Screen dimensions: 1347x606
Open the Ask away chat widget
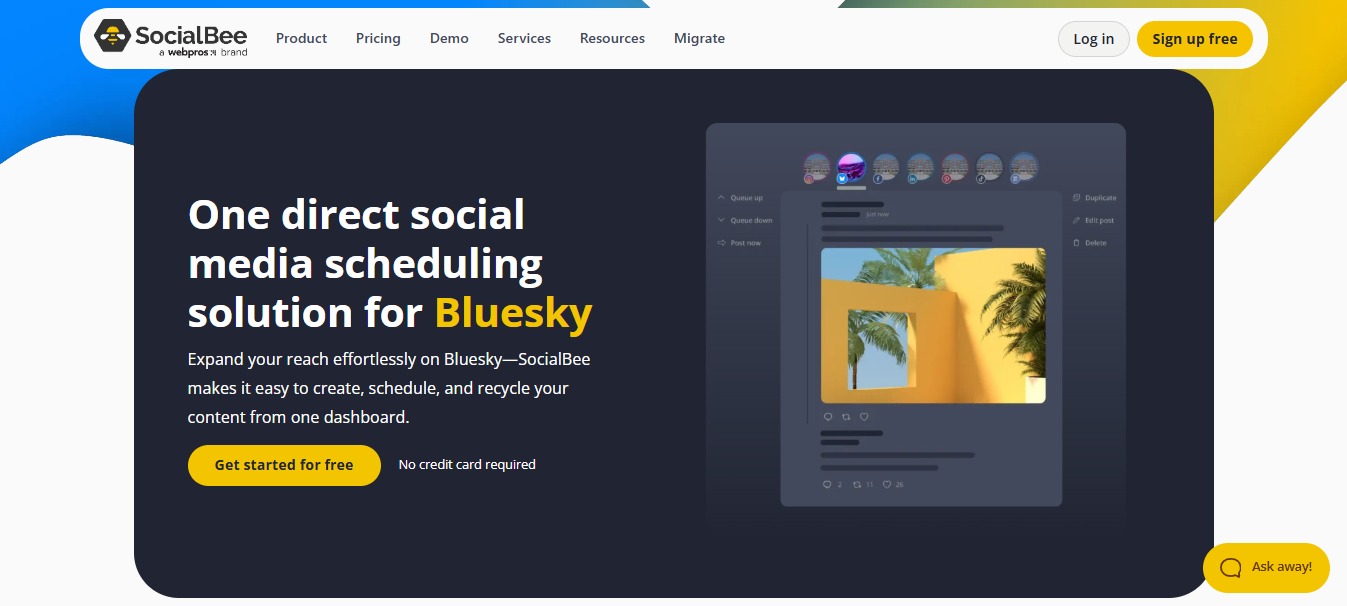click(1266, 567)
